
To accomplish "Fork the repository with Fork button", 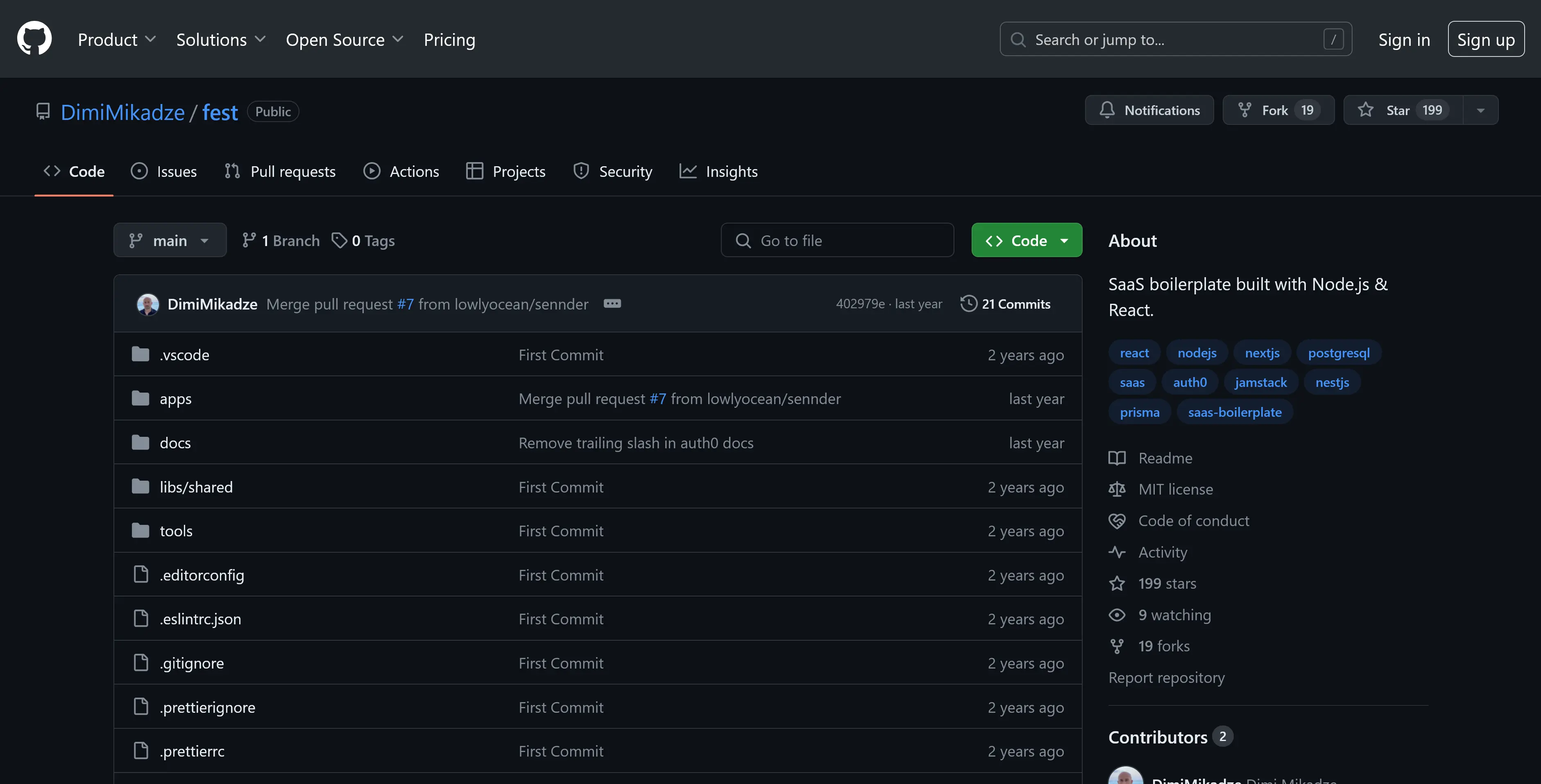I will (1278, 110).
